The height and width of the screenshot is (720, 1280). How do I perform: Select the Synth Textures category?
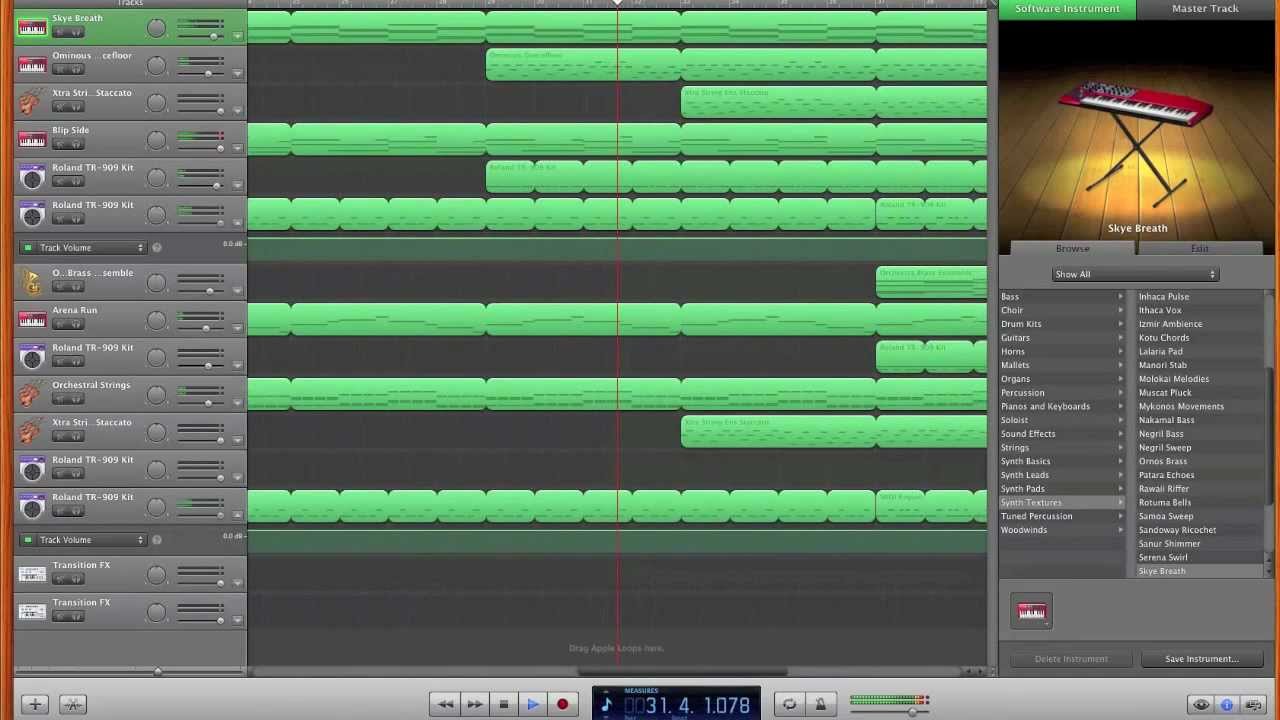(1062, 503)
